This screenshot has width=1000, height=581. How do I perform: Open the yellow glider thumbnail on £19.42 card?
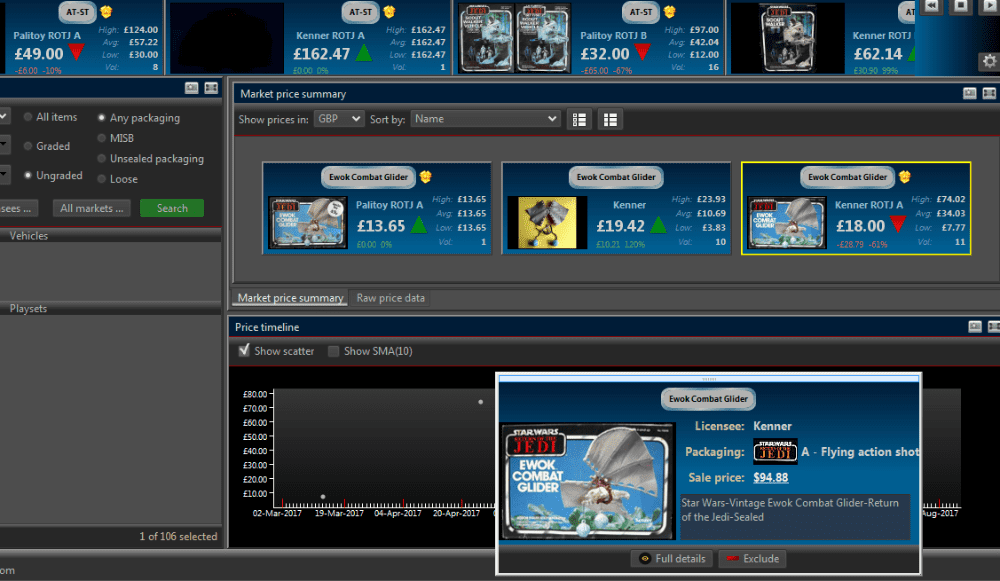point(547,223)
